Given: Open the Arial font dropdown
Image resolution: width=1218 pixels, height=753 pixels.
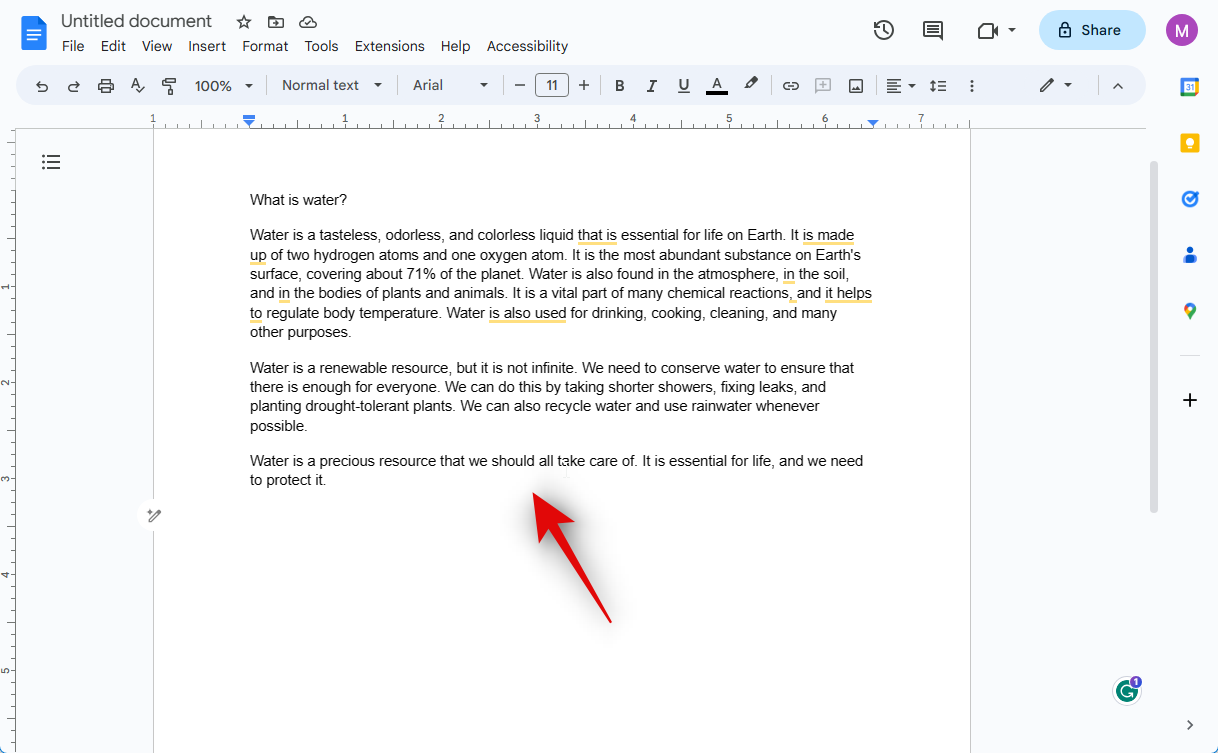Looking at the screenshot, I should pos(450,86).
